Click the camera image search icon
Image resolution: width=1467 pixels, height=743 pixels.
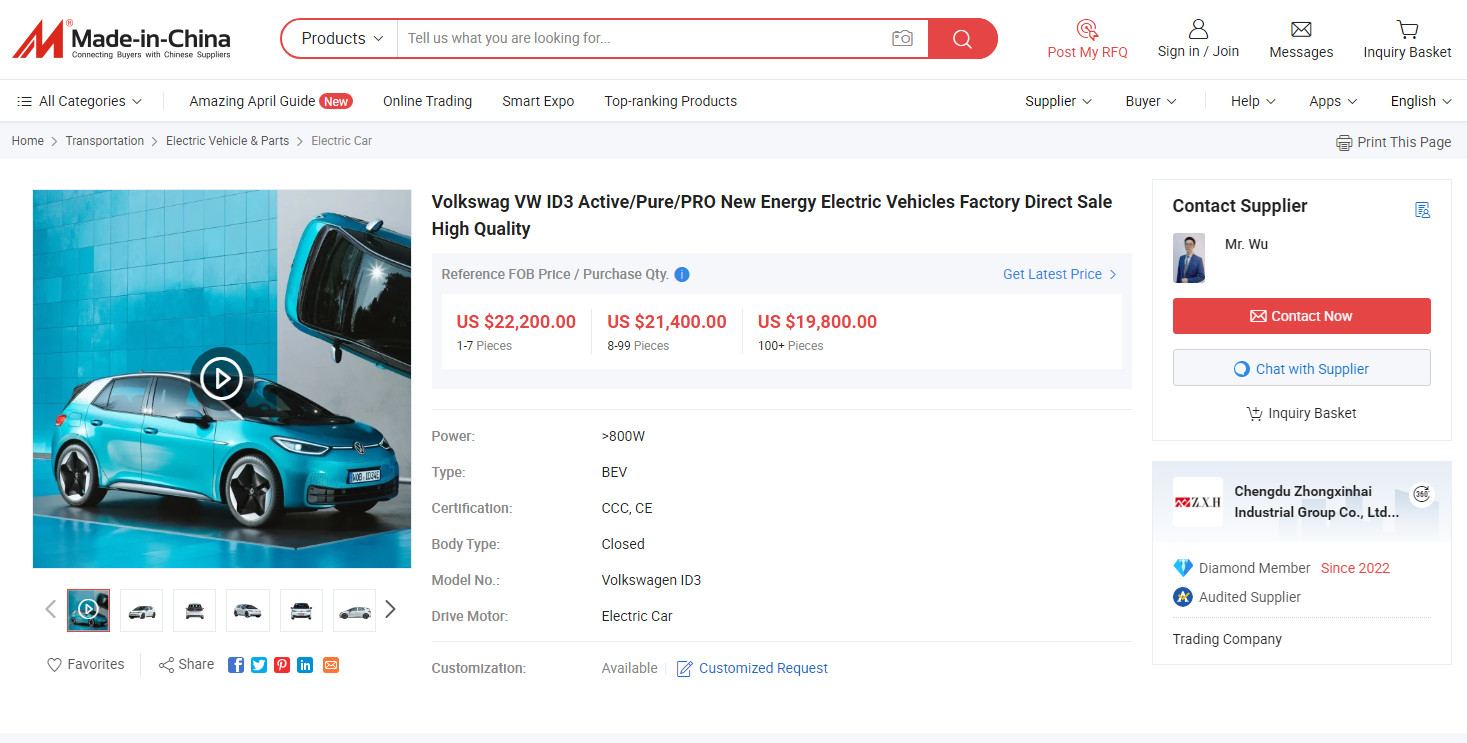(x=902, y=38)
